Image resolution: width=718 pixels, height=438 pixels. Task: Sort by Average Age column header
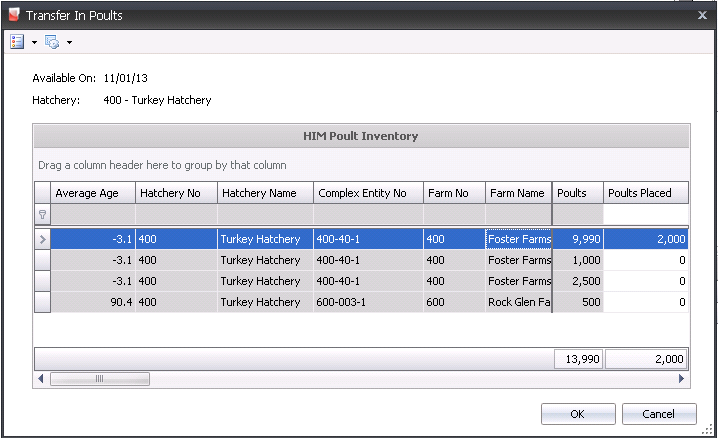pyautogui.click(x=93, y=193)
